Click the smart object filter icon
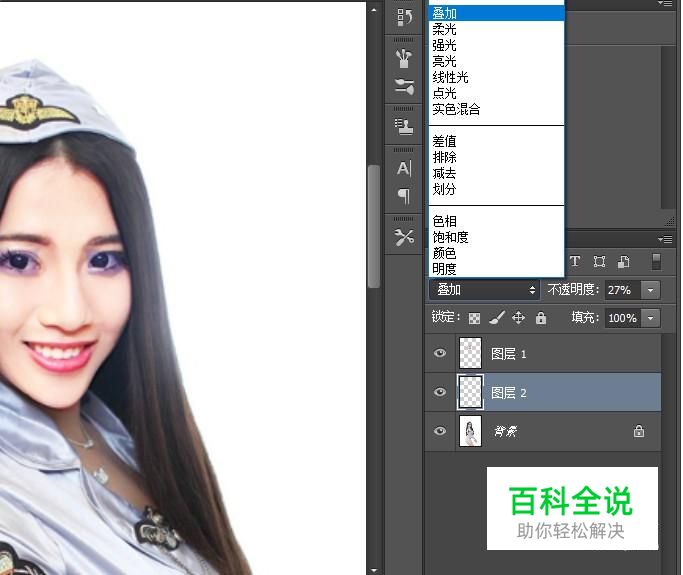 [x=623, y=261]
